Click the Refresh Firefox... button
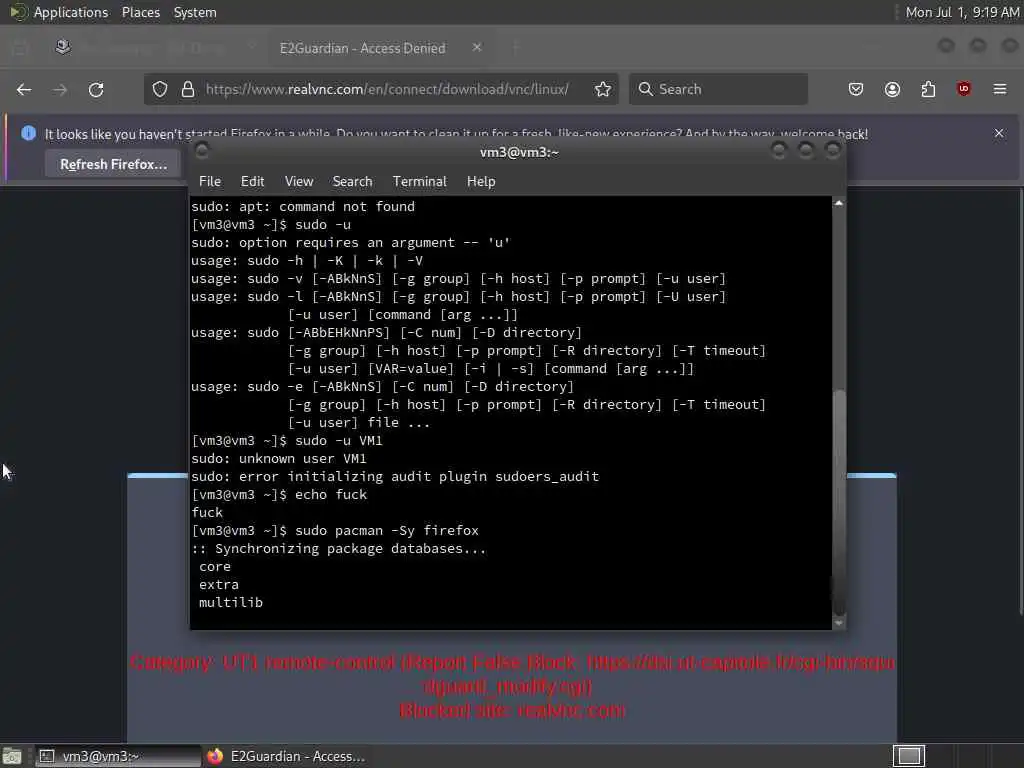This screenshot has width=1024, height=768. coord(114,165)
